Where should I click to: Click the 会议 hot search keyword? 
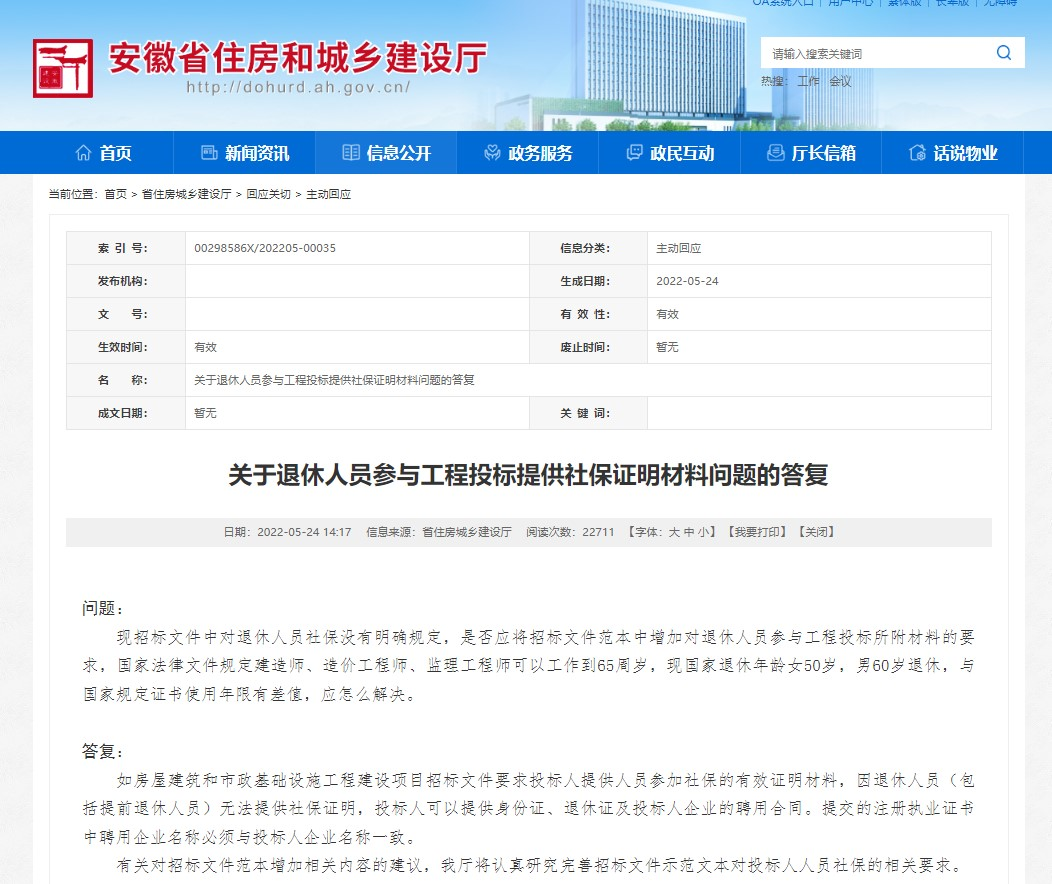tap(840, 81)
